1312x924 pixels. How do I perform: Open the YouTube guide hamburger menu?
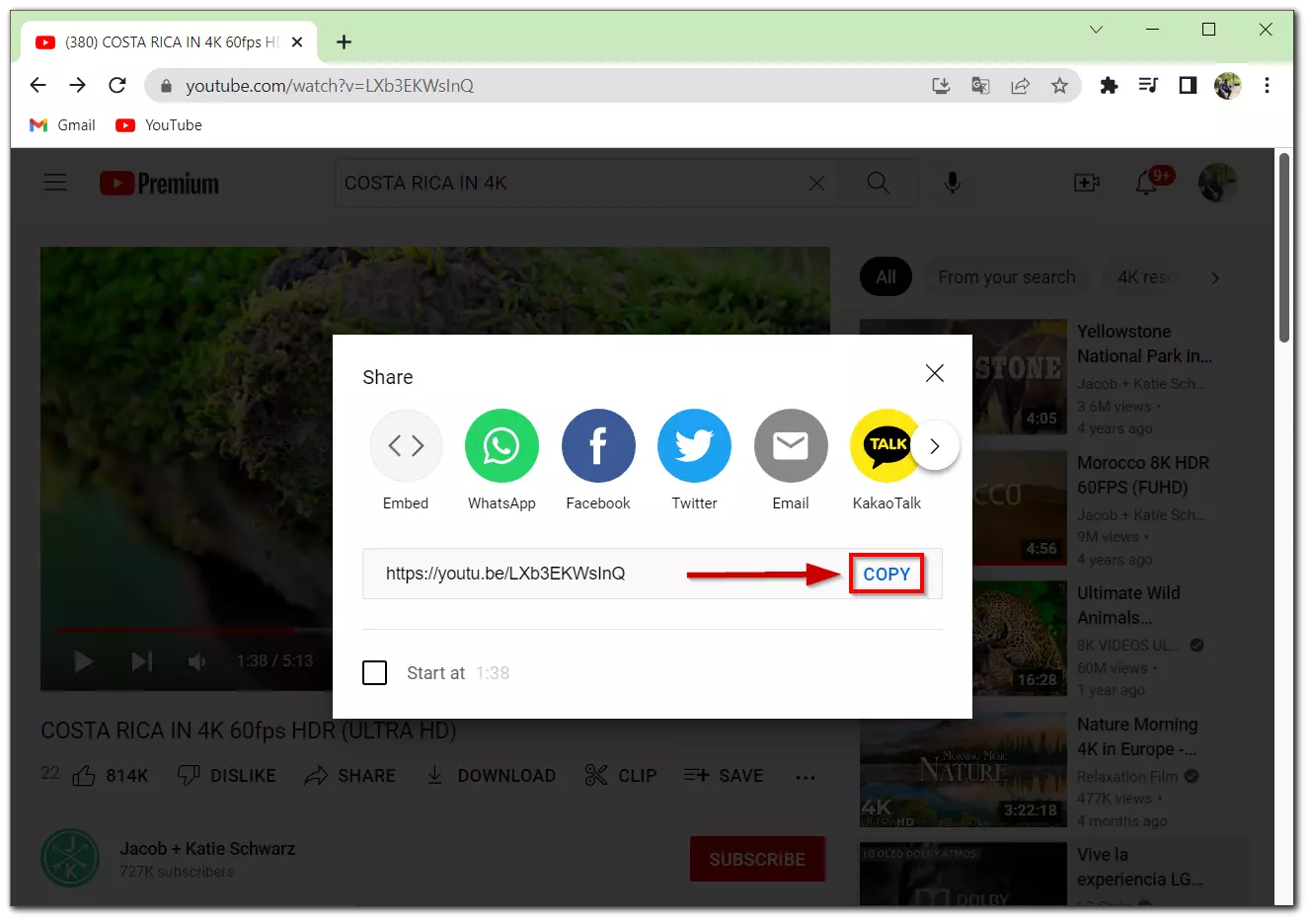pos(55,183)
